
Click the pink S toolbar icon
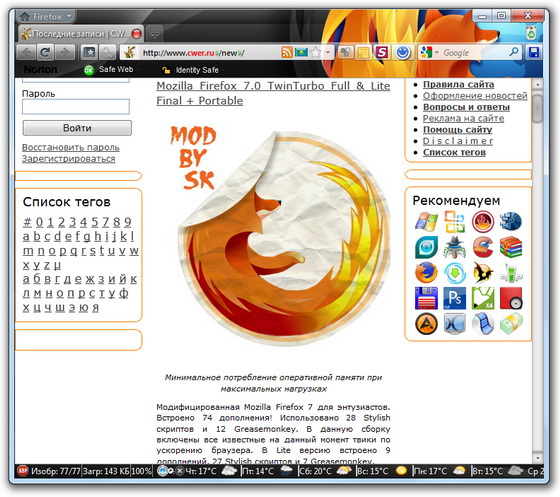382,53
